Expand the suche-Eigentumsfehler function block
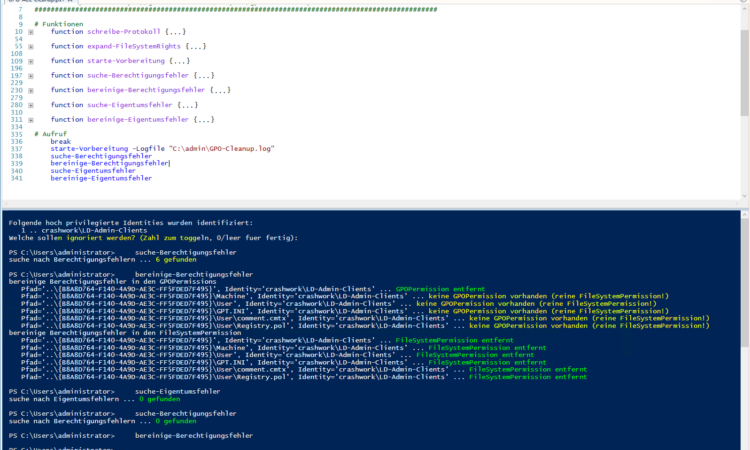Image resolution: width=750 pixels, height=450 pixels. click(31, 105)
